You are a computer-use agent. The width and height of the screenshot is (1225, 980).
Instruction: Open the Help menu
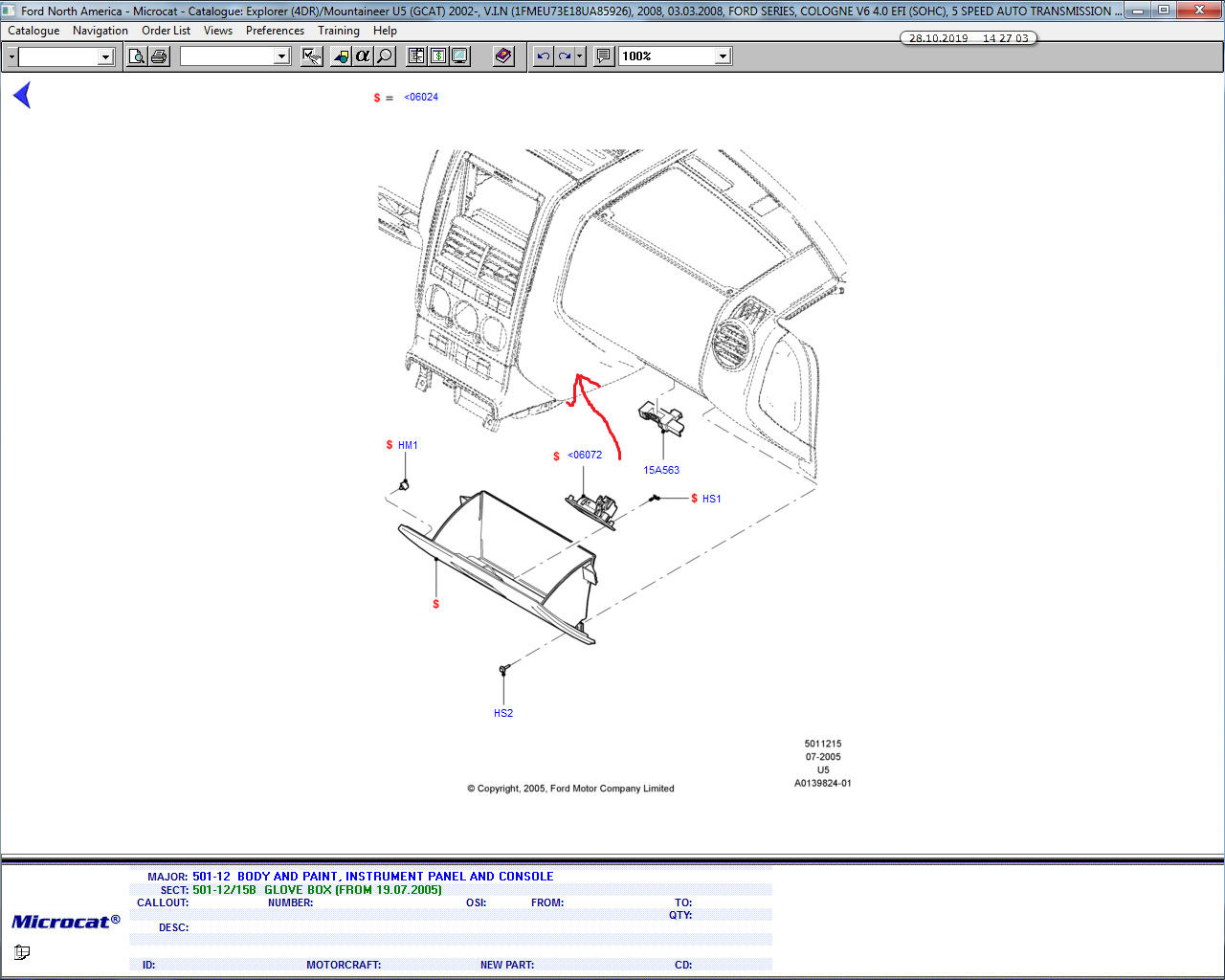click(x=385, y=31)
